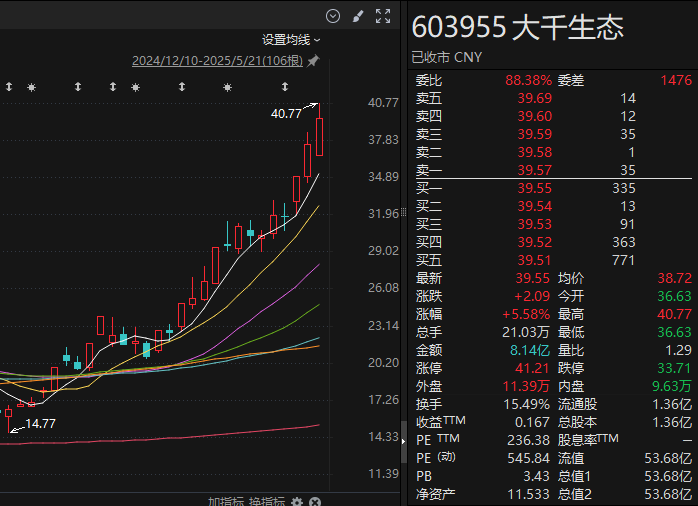Click 换指标 to switch indicator
The image size is (698, 506).
[x=267, y=502]
